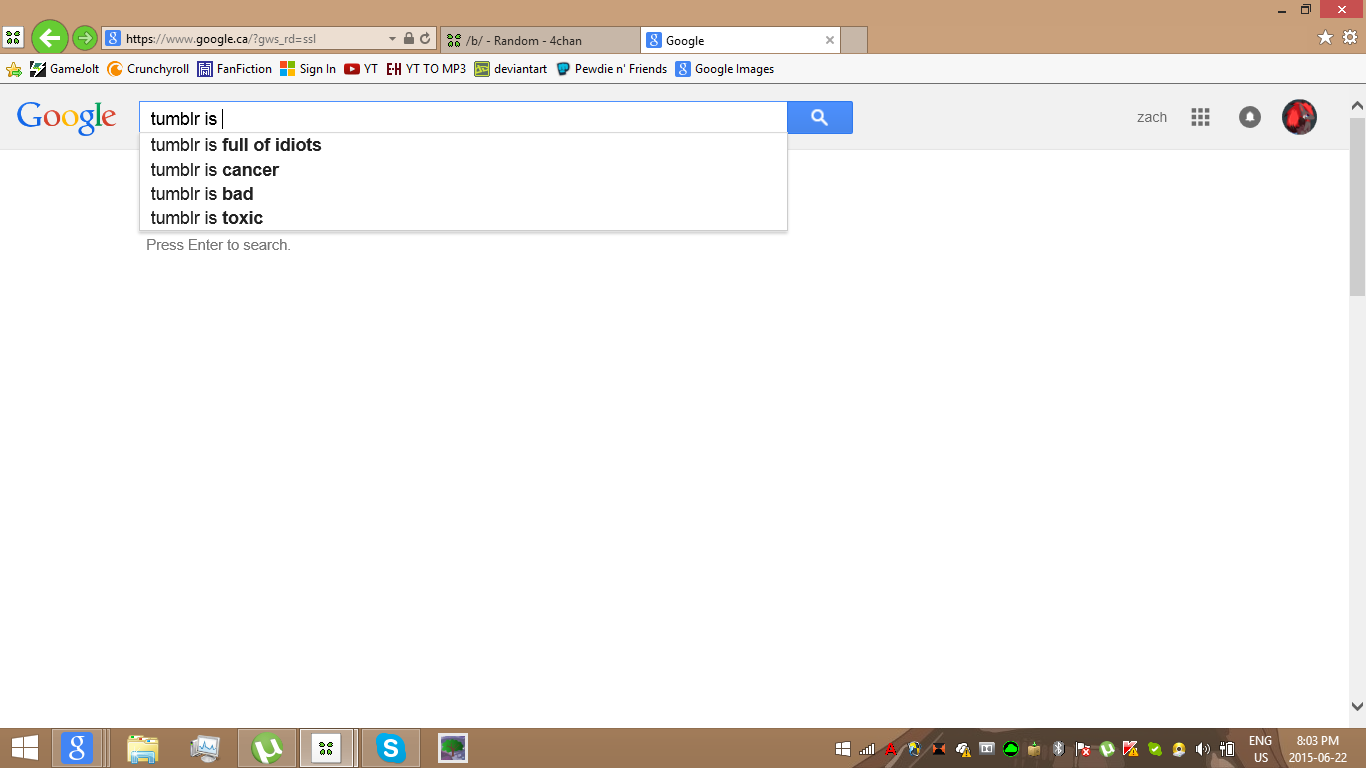The width and height of the screenshot is (1366, 768).
Task: Open Skype from the taskbar
Action: [x=390, y=748]
